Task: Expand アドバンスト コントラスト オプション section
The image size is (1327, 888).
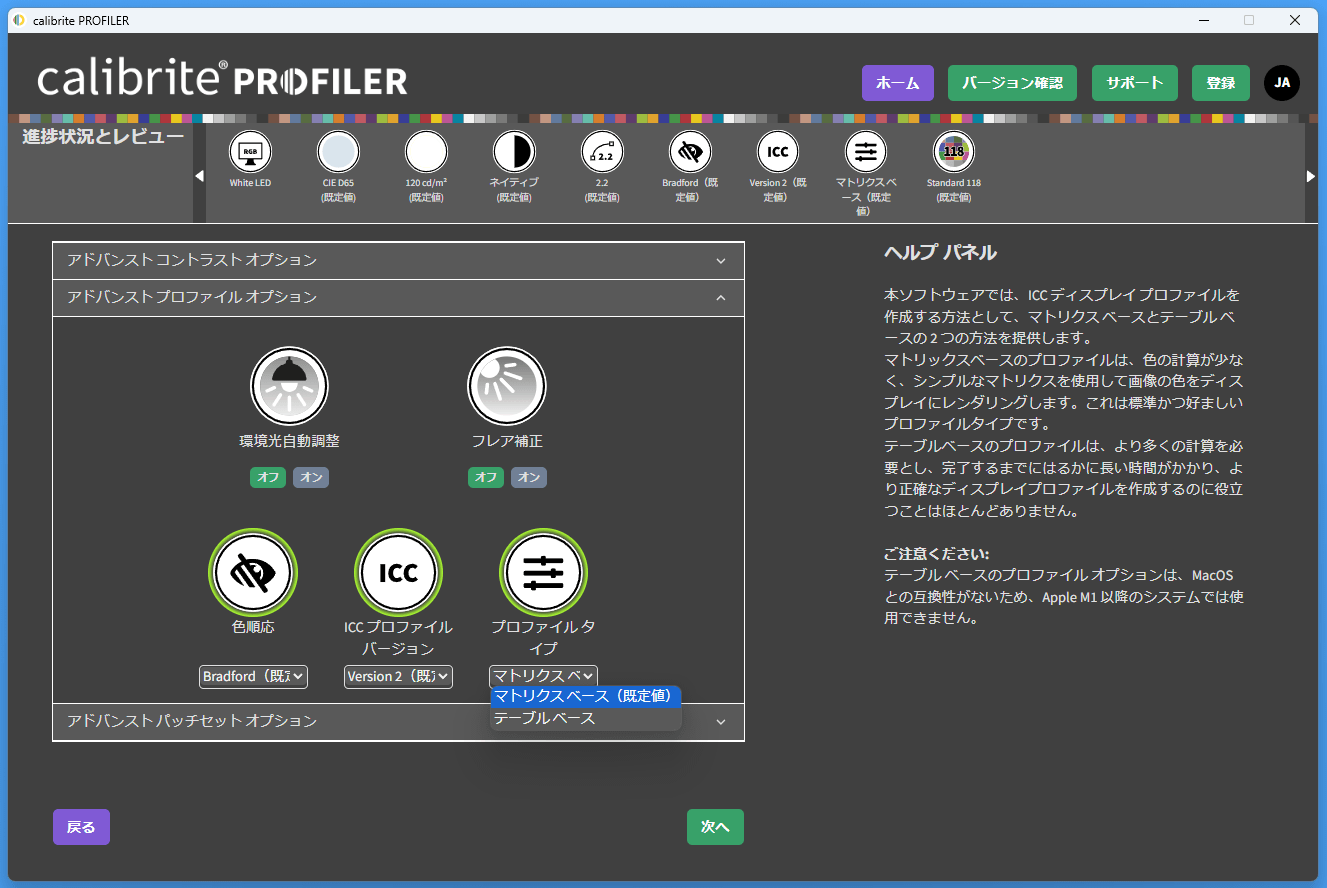Action: pyautogui.click(x=398, y=260)
